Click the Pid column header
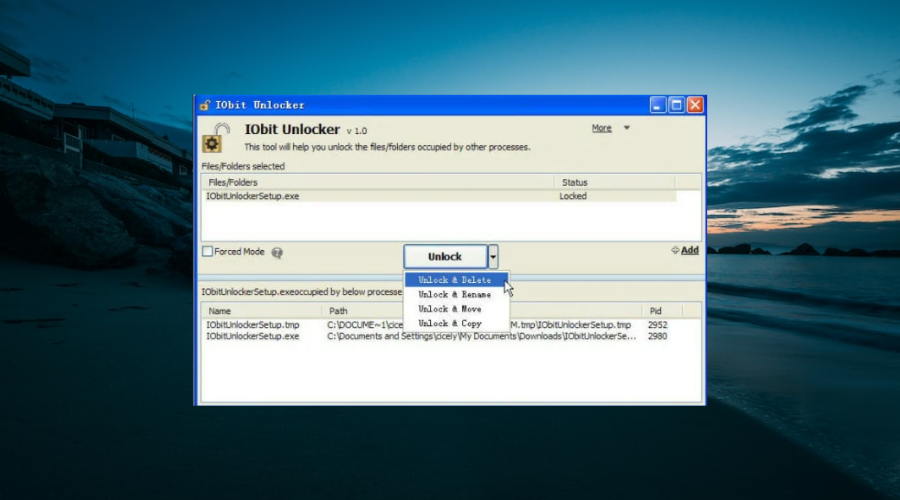Screen dimensions: 900x500 (x=662, y=311)
